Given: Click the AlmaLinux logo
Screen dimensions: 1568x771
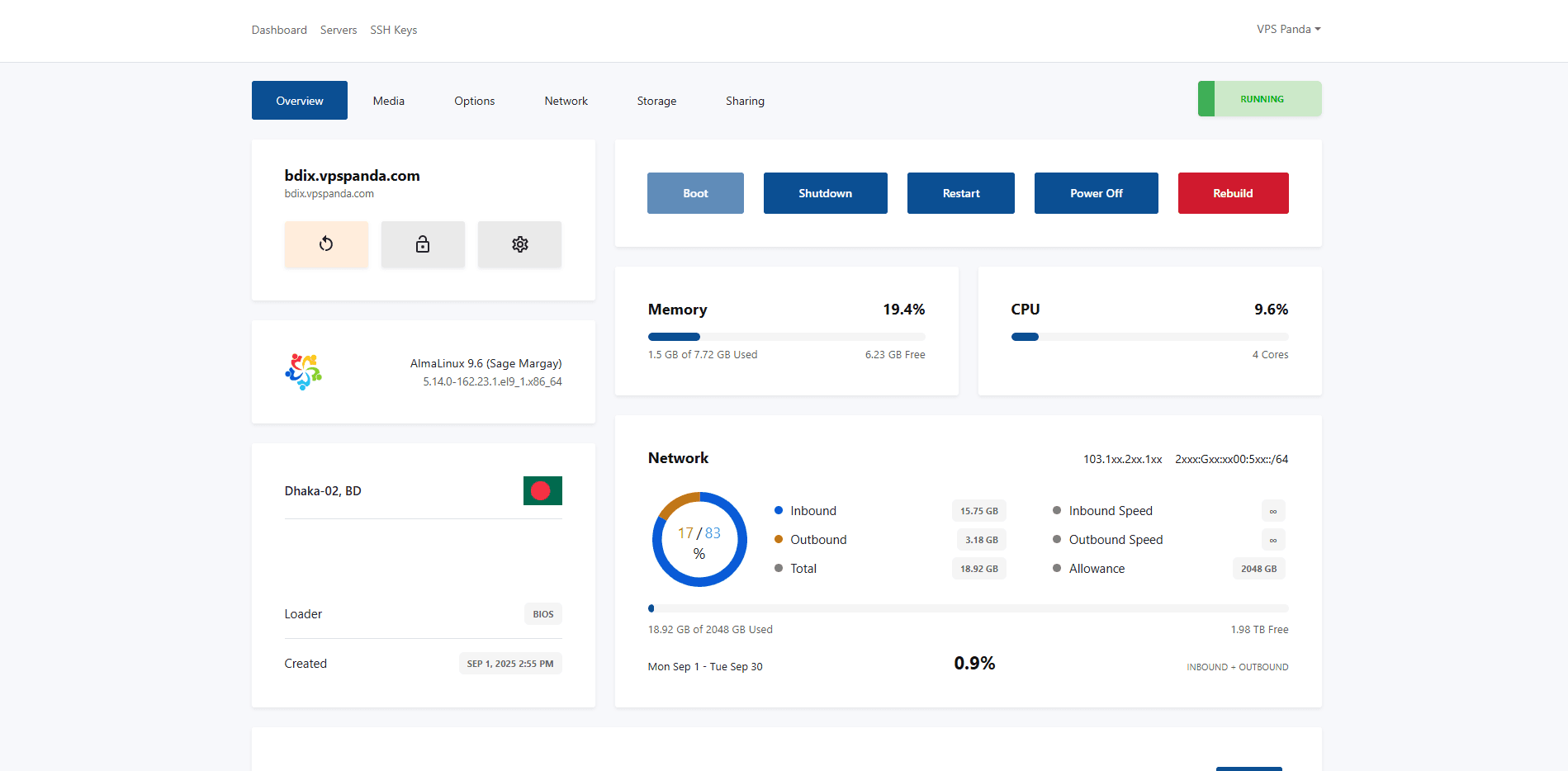Looking at the screenshot, I should pyautogui.click(x=302, y=371).
